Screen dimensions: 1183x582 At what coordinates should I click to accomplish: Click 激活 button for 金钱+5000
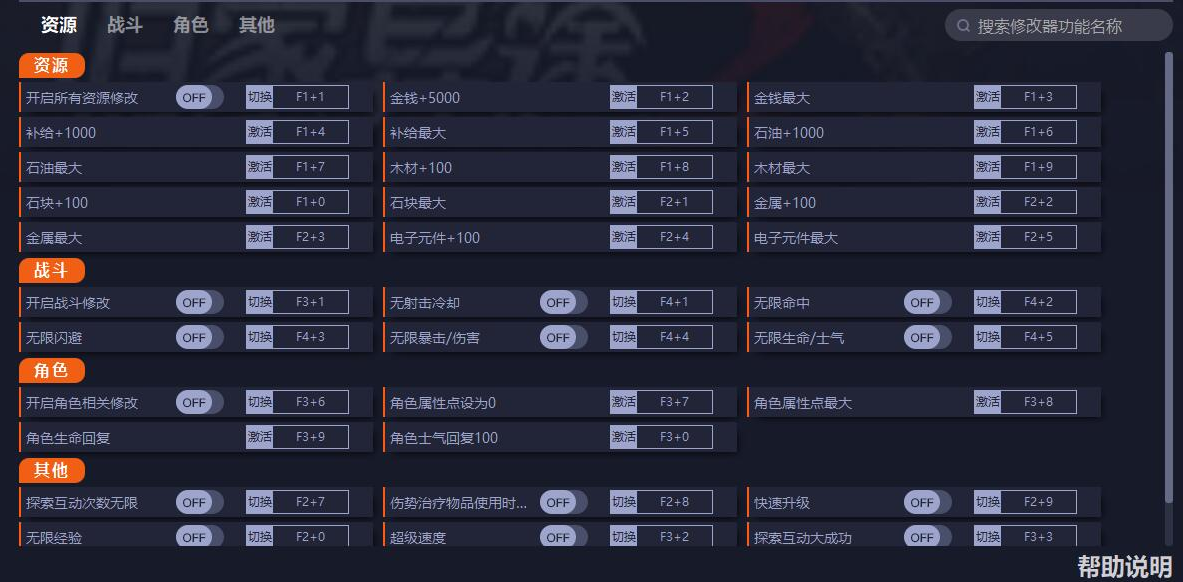click(x=624, y=97)
